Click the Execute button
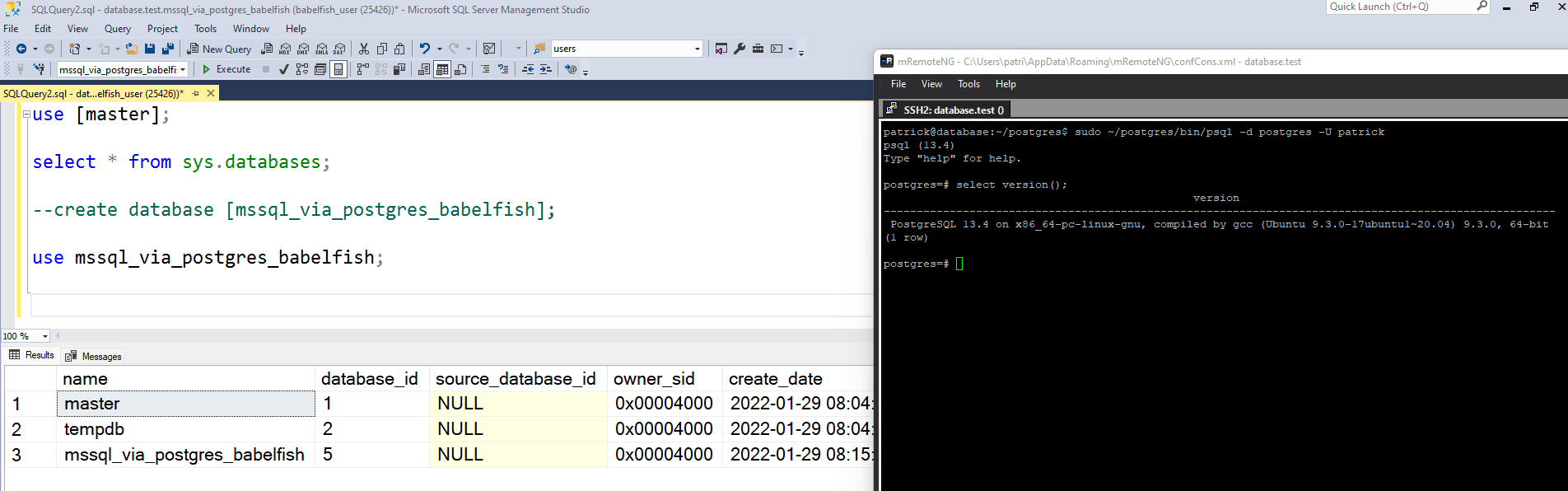 [x=226, y=69]
